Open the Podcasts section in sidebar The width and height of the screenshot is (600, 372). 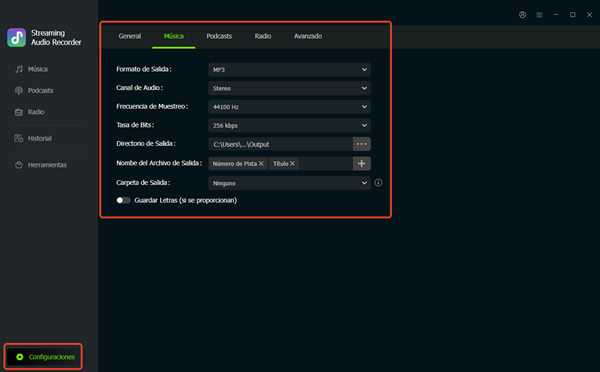34,91
